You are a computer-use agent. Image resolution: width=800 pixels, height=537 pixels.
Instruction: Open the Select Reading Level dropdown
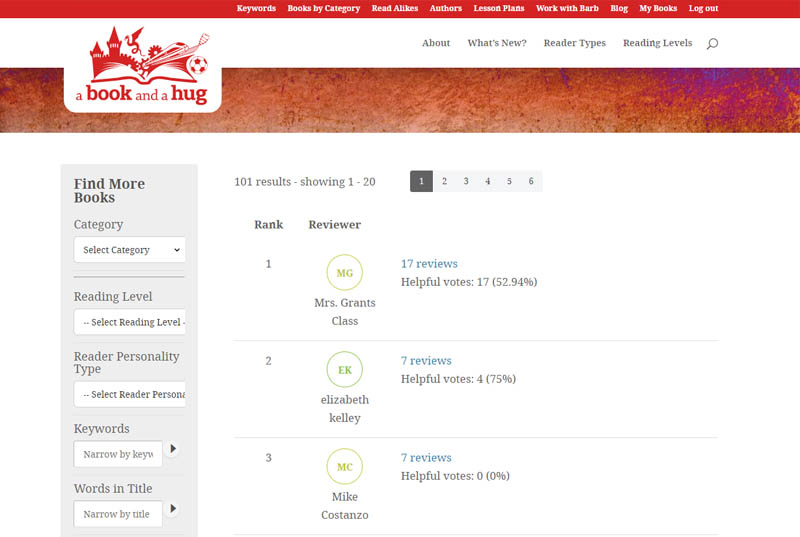click(129, 322)
